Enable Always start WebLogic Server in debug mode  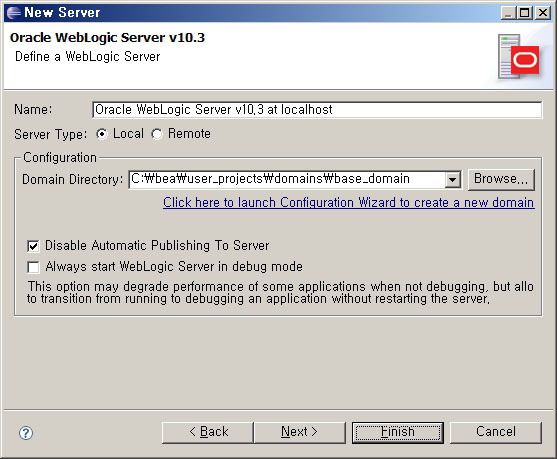tap(33, 267)
